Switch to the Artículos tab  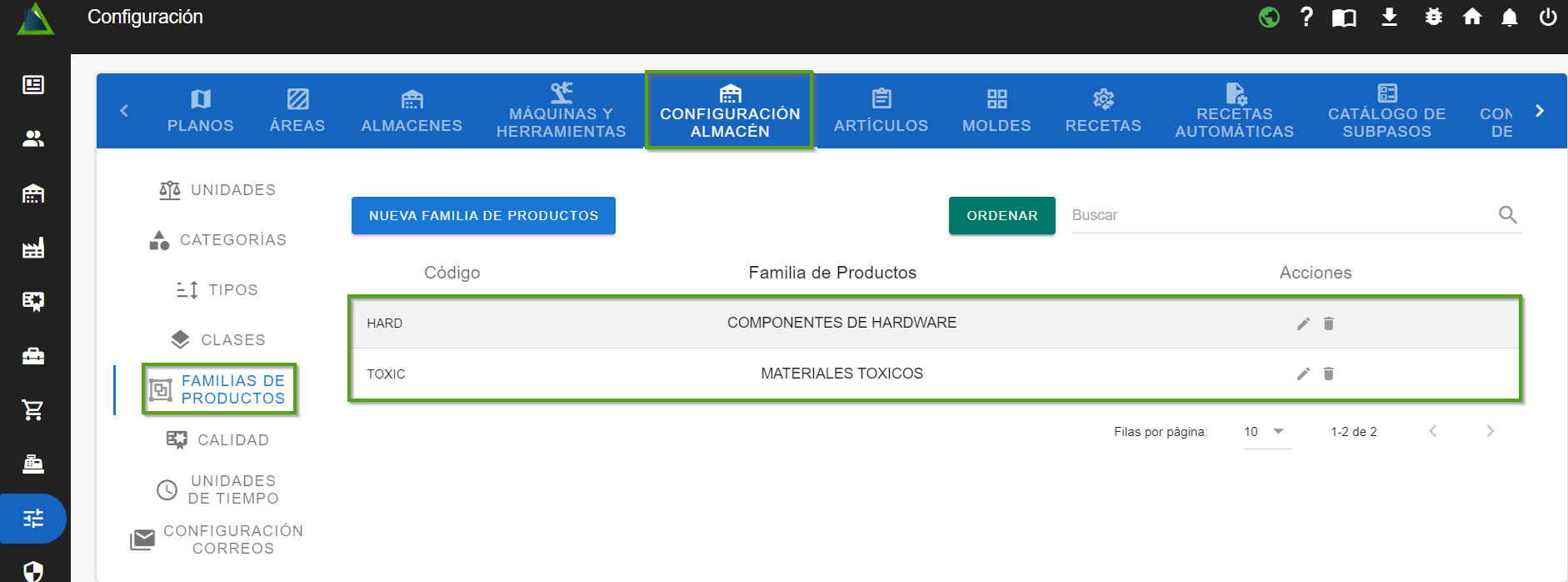[x=881, y=111]
